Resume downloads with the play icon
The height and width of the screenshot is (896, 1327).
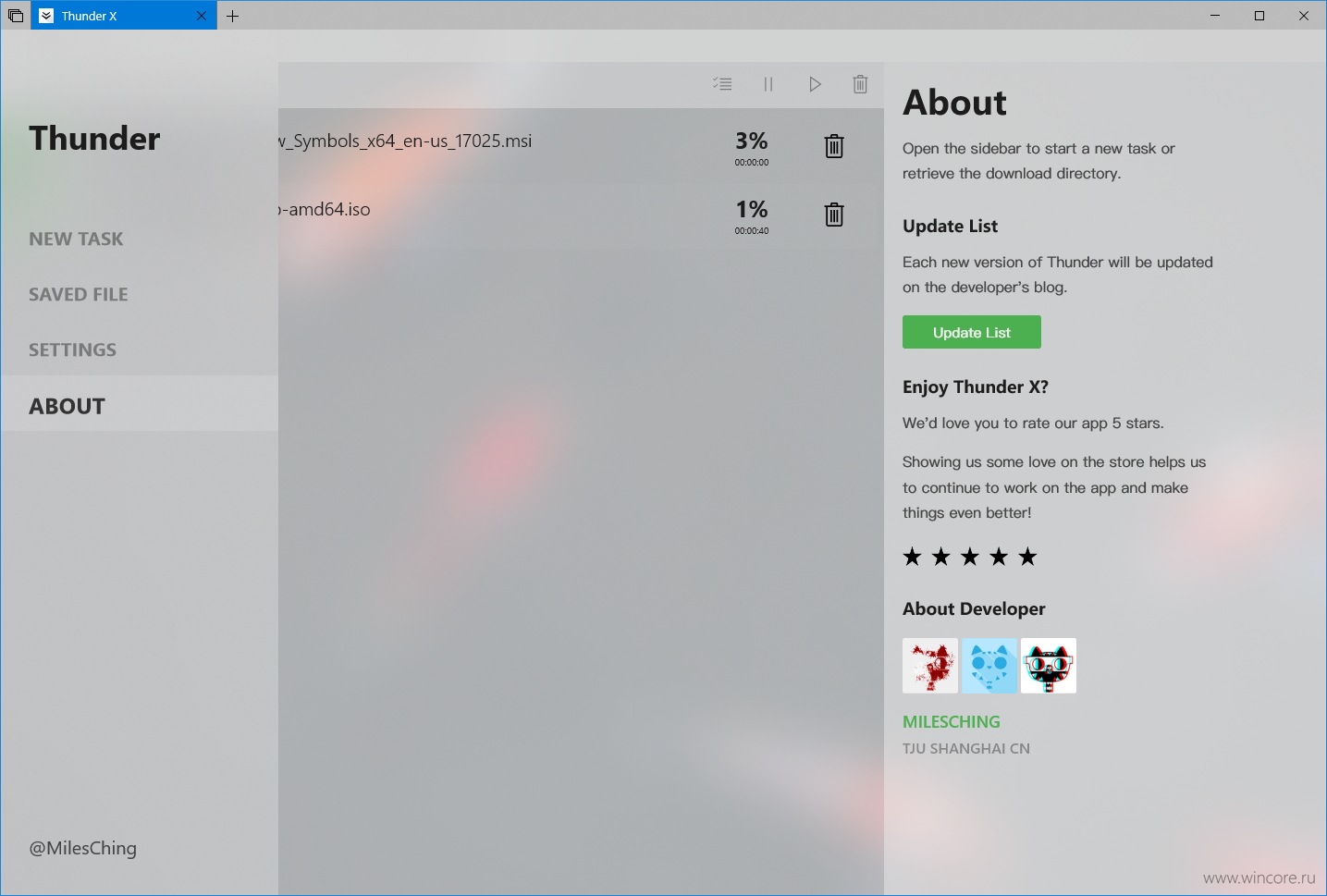point(815,84)
